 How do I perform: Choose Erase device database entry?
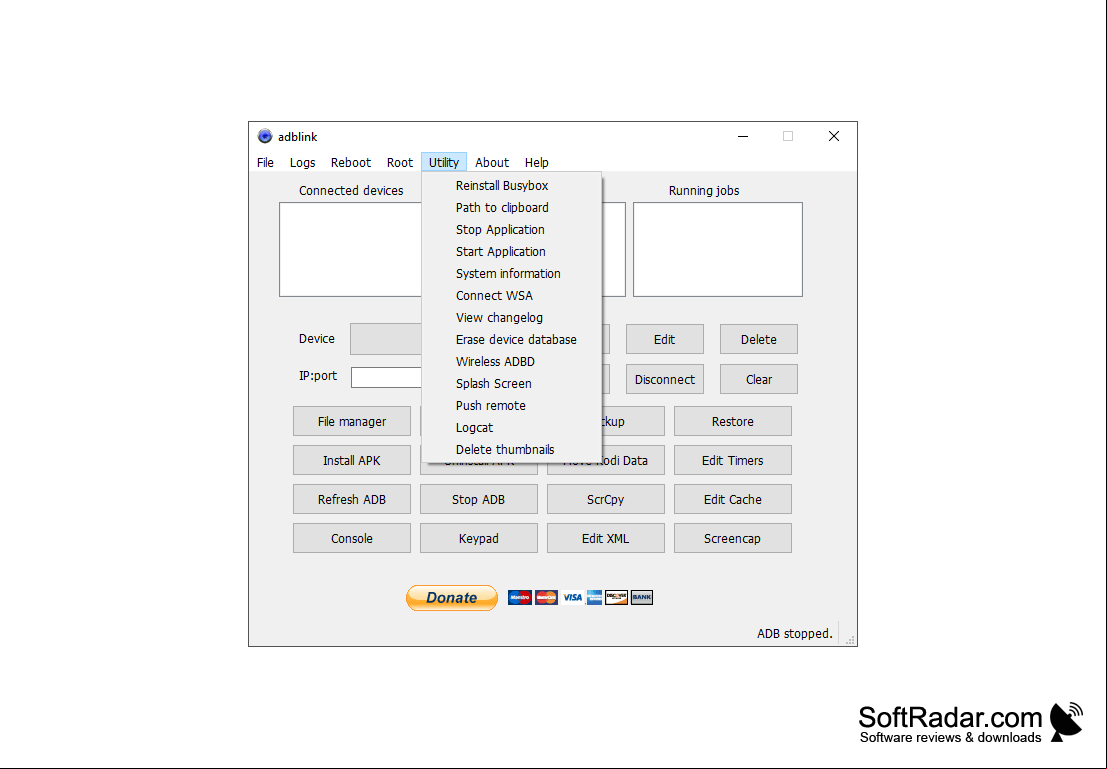tap(512, 340)
